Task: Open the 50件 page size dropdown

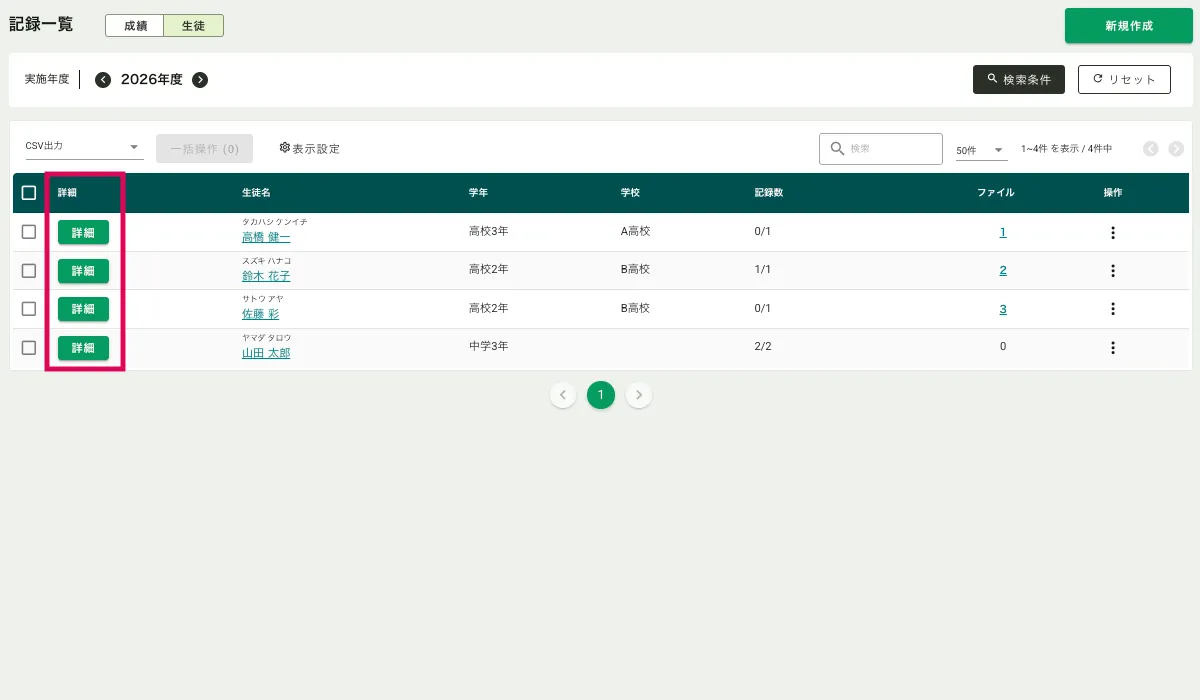Action: coord(980,150)
